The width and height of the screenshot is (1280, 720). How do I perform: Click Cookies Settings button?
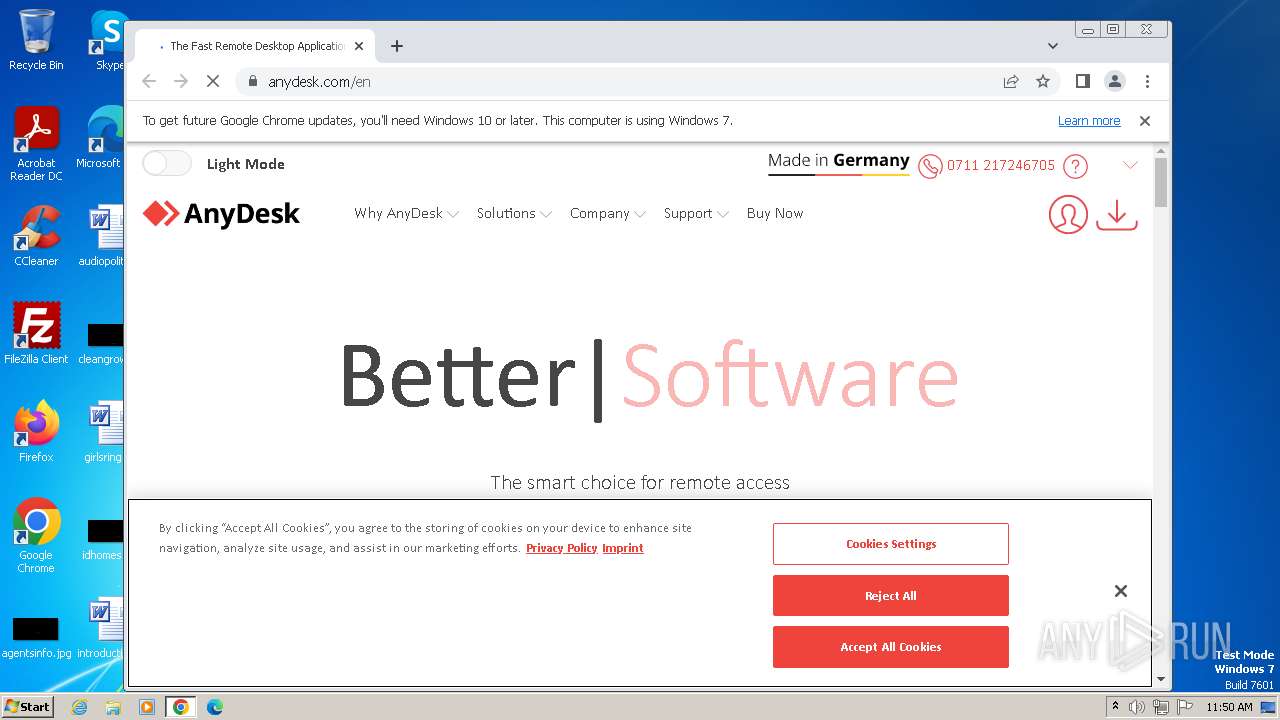(x=891, y=544)
